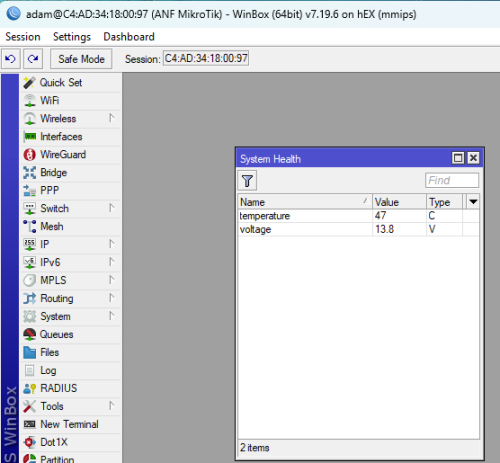Open the Settings menu

coord(72,37)
